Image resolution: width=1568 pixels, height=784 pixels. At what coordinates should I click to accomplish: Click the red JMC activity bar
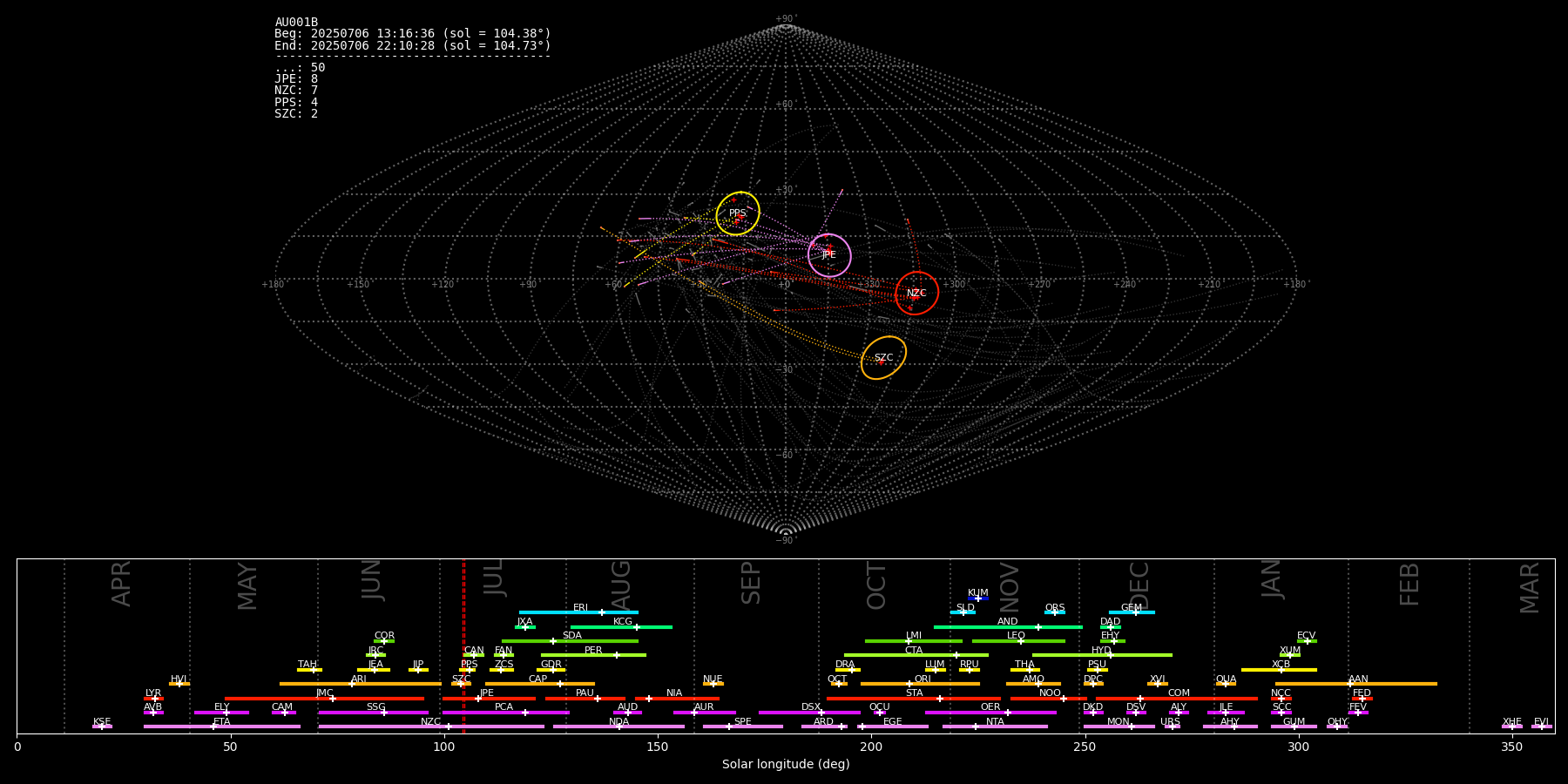325,699
